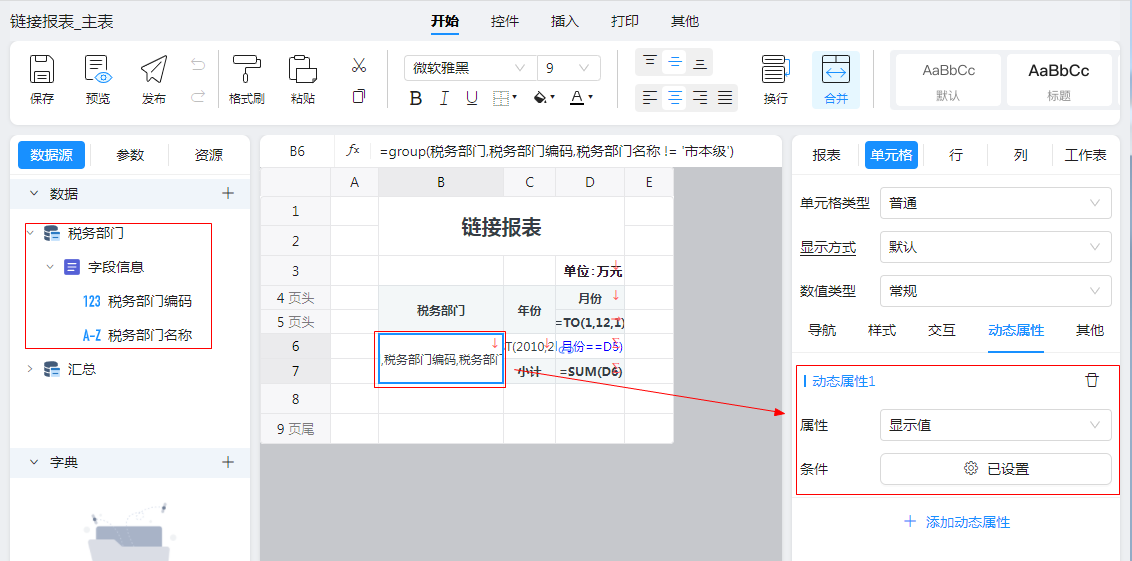Open the 单元格类型 dropdown

995,203
